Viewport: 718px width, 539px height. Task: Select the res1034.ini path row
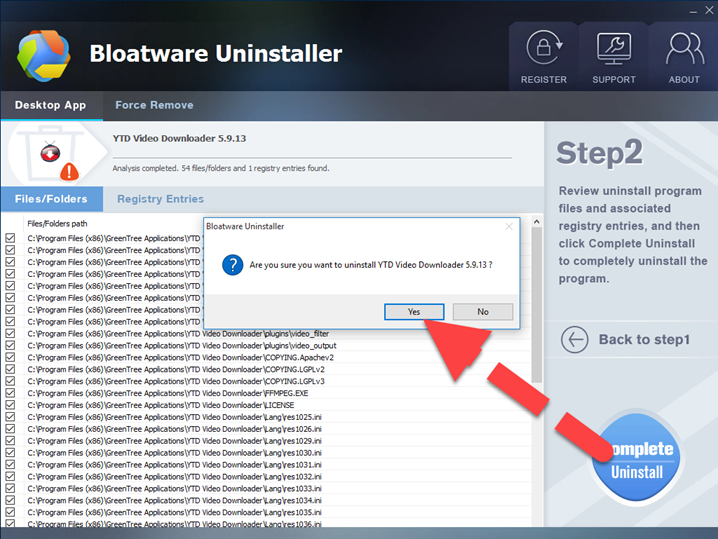(x=174, y=500)
